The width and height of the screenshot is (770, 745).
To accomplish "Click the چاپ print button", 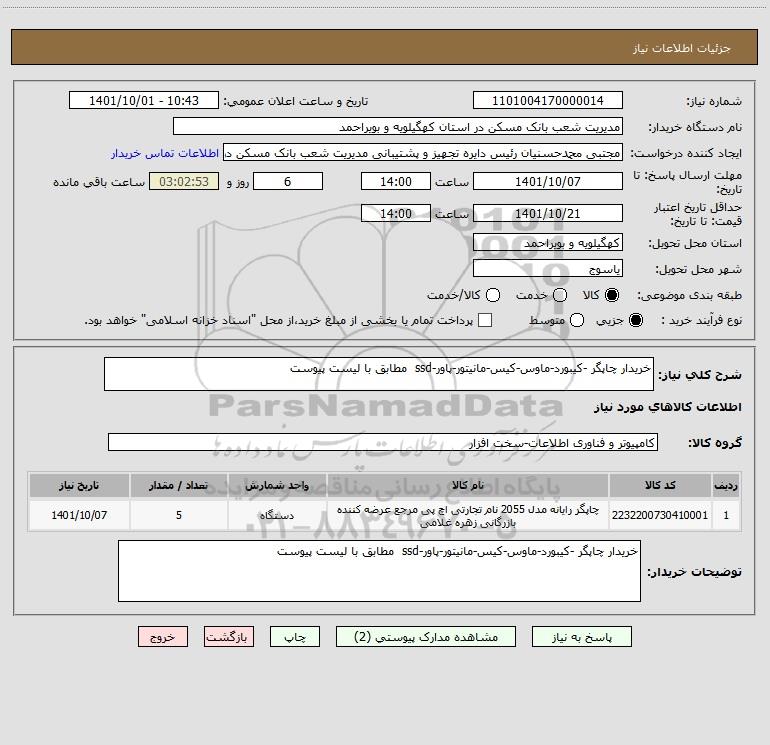I will pos(295,637).
